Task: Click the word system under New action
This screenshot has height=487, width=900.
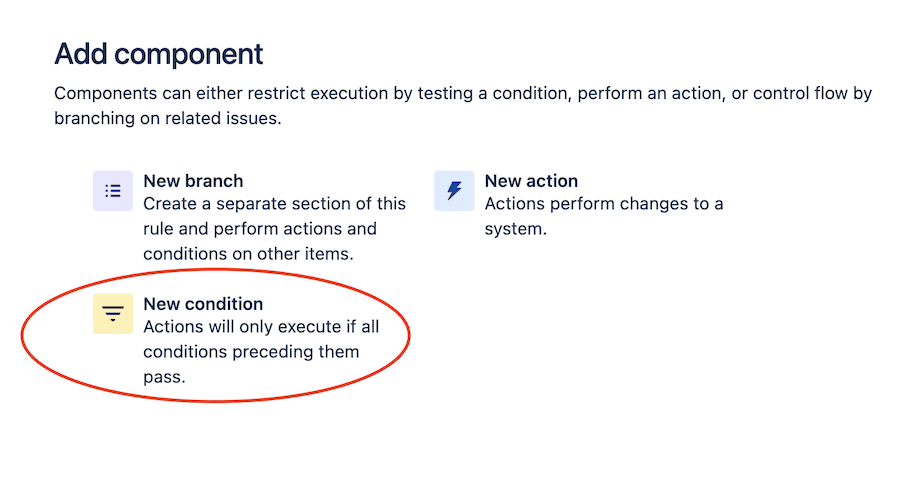Action: (514, 229)
